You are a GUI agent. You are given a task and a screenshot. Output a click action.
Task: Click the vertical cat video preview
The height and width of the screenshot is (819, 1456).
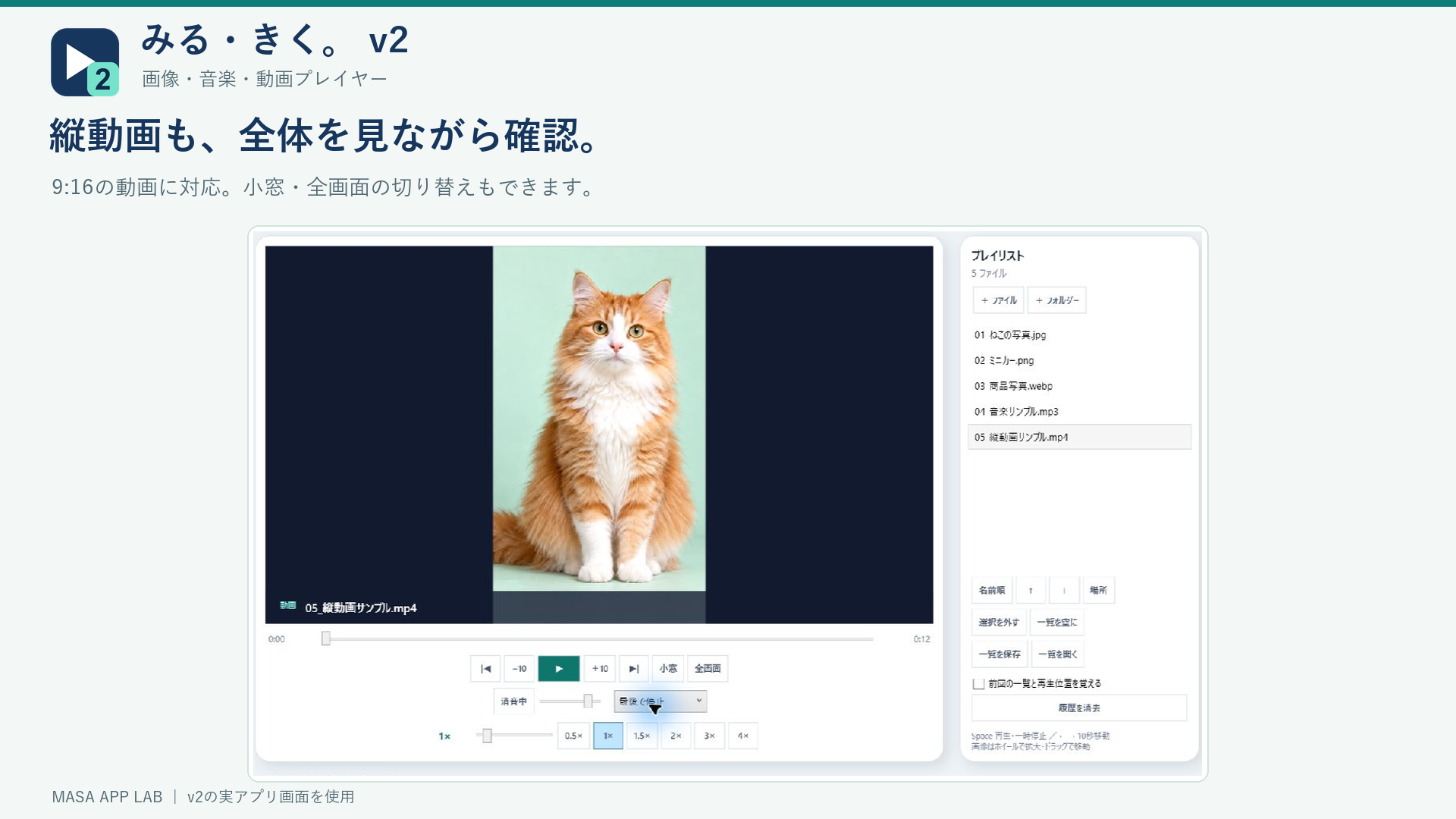tap(599, 419)
